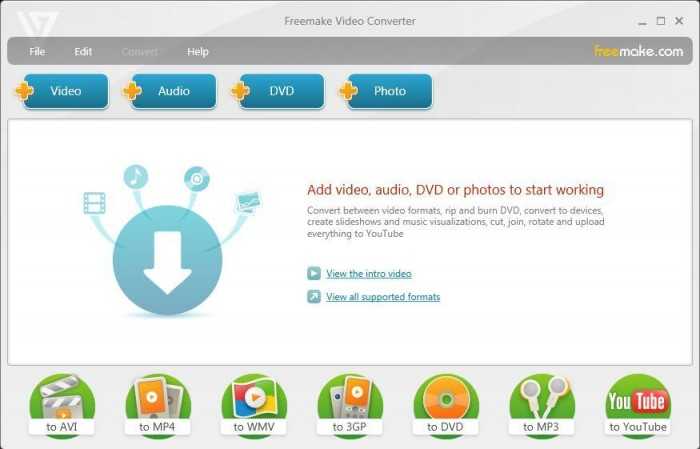Add images with the Photo button
The width and height of the screenshot is (700, 449).
pos(387,91)
